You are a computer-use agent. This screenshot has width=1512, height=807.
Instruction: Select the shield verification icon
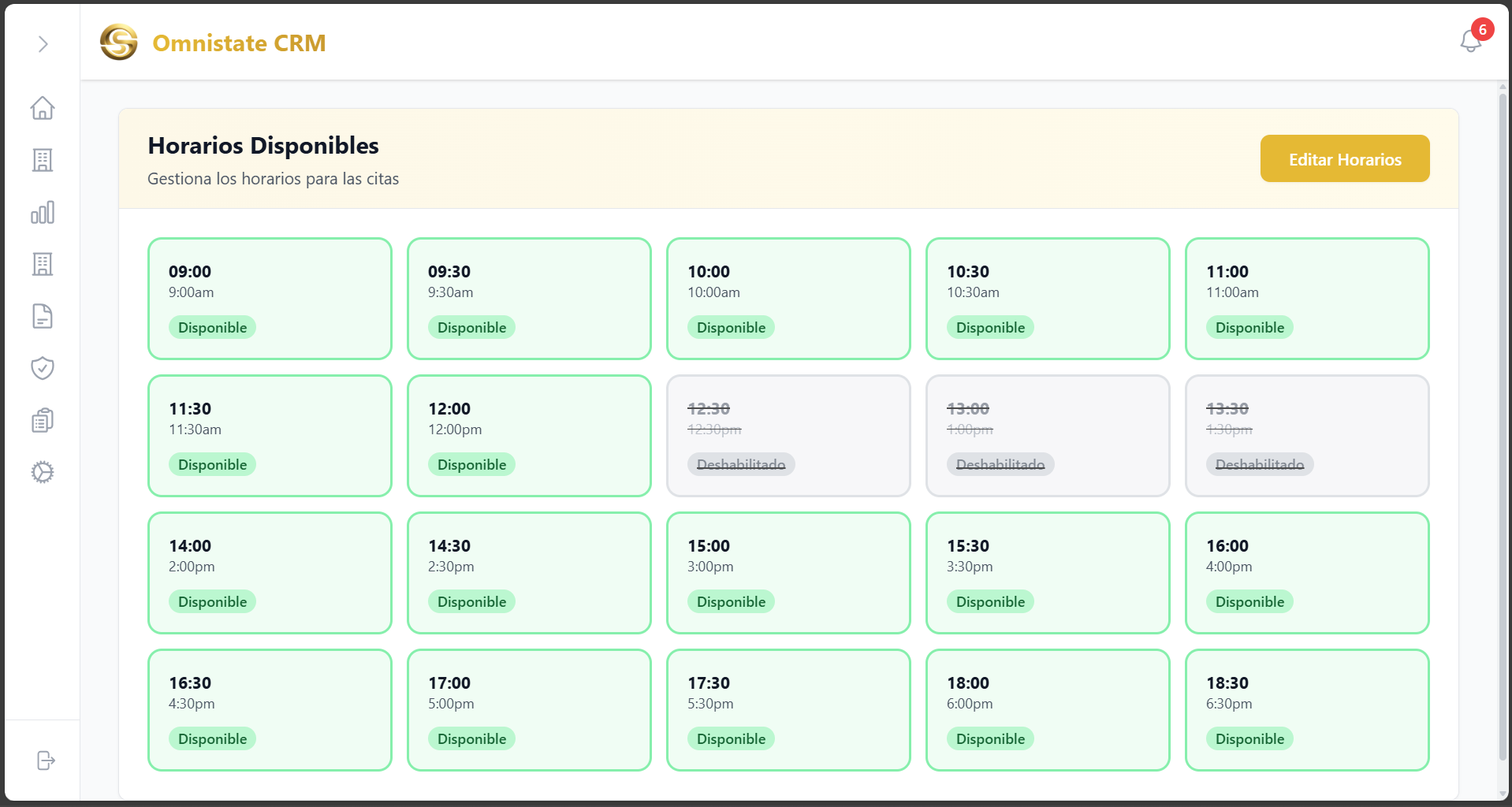pos(43,368)
